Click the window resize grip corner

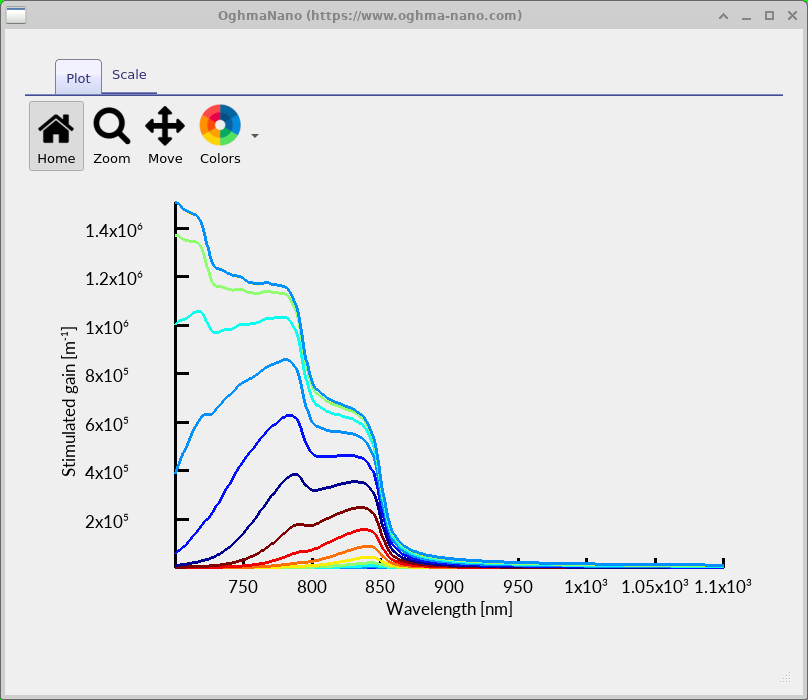pos(785,677)
